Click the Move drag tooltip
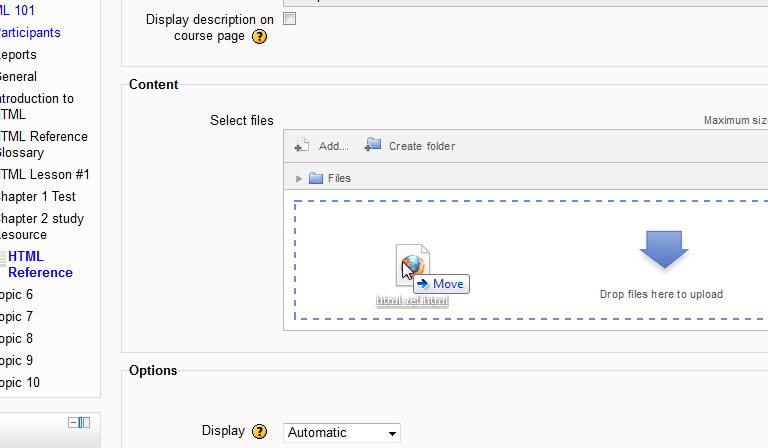The image size is (768, 448). [441, 284]
